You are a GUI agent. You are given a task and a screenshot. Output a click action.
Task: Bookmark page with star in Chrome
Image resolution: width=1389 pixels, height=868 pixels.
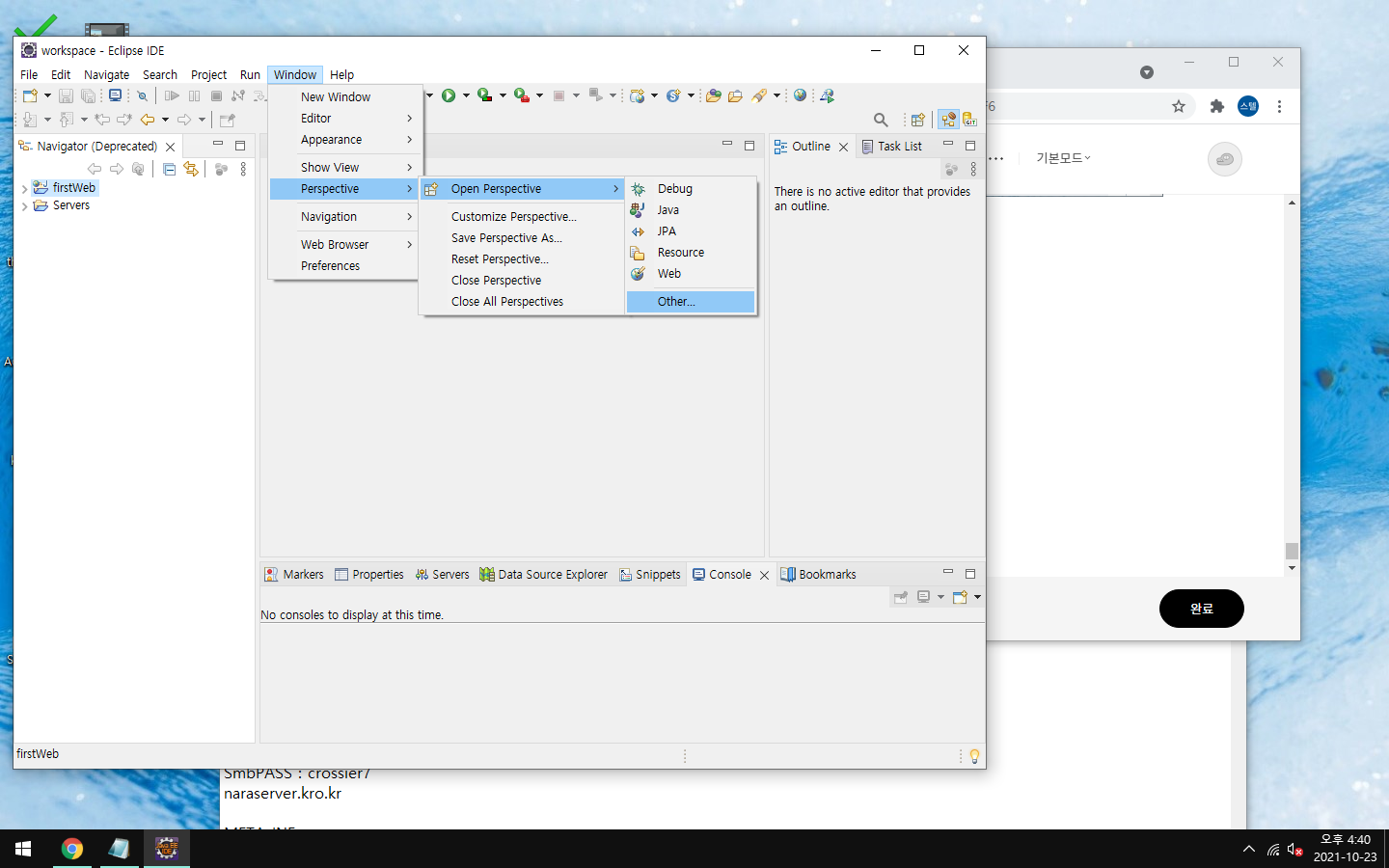pyautogui.click(x=1179, y=106)
